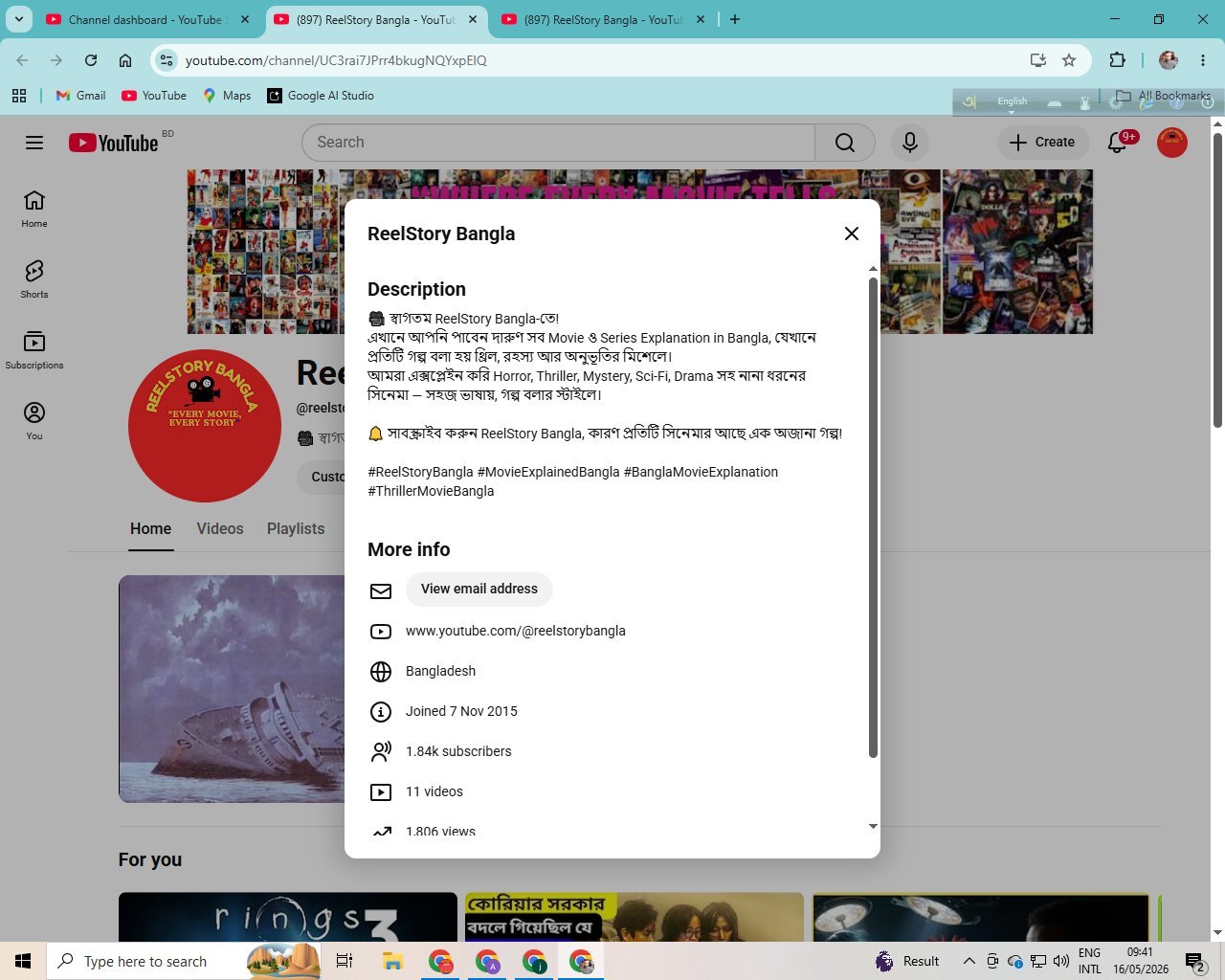The height and width of the screenshot is (980, 1225).
Task: Open the notifications bell
Action: [1117, 143]
